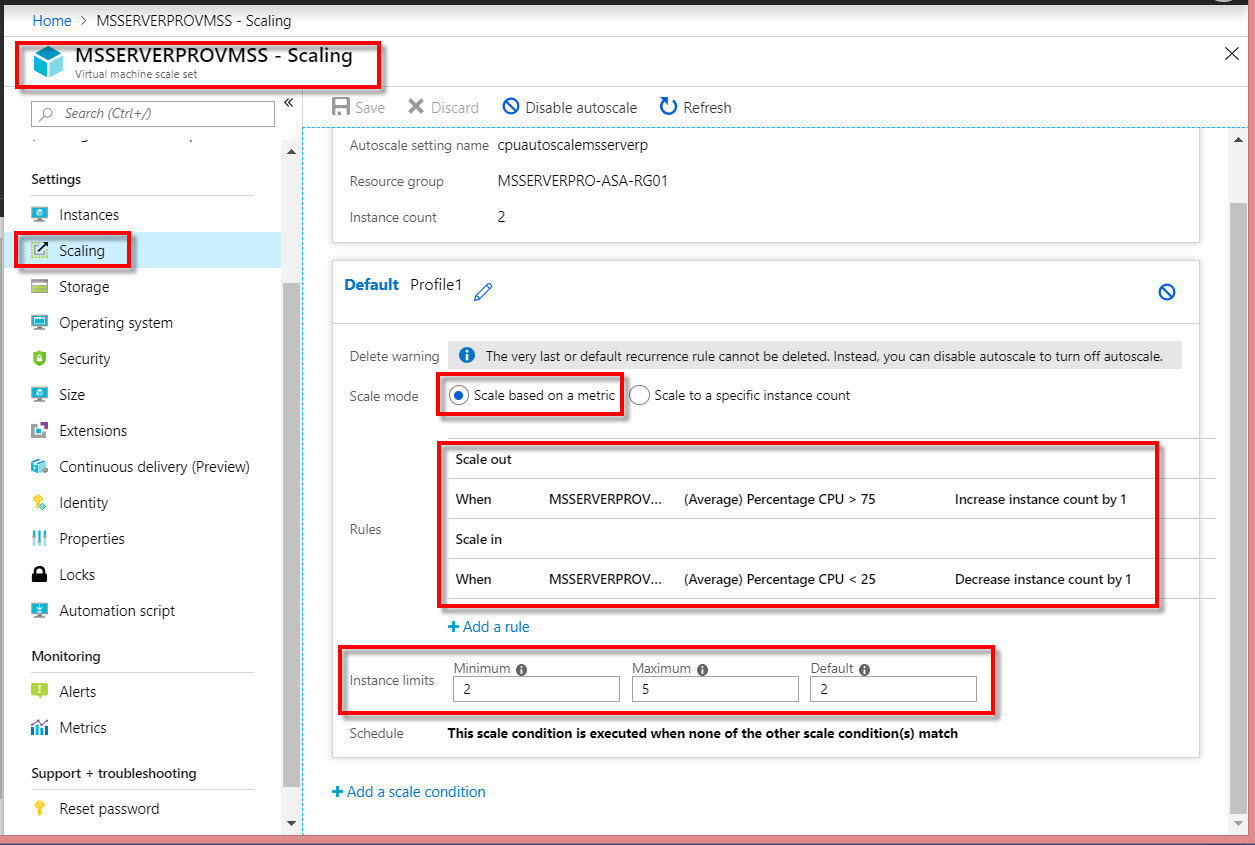1255x845 pixels.
Task: Select Scale based on a metric option
Action: tap(458, 395)
